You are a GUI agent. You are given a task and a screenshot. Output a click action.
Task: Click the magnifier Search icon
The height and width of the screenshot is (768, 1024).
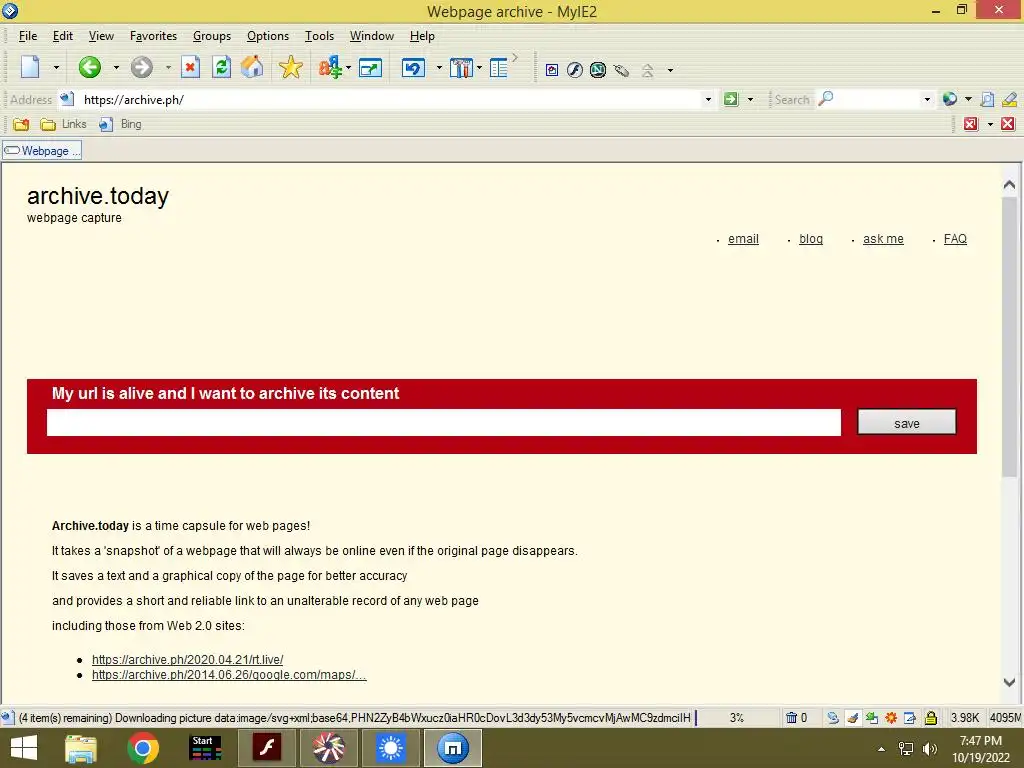coord(825,99)
